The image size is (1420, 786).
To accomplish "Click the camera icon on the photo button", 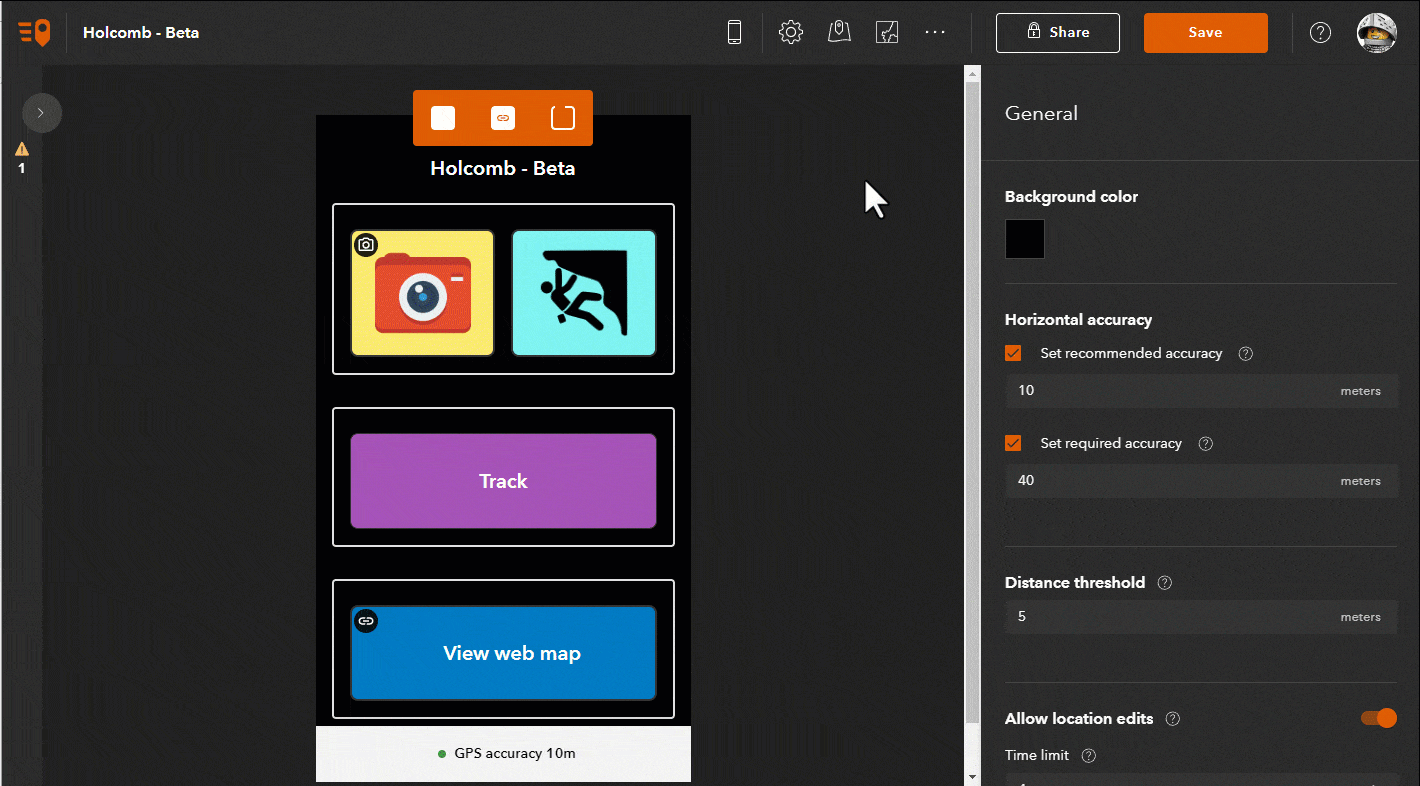I will (x=366, y=244).
